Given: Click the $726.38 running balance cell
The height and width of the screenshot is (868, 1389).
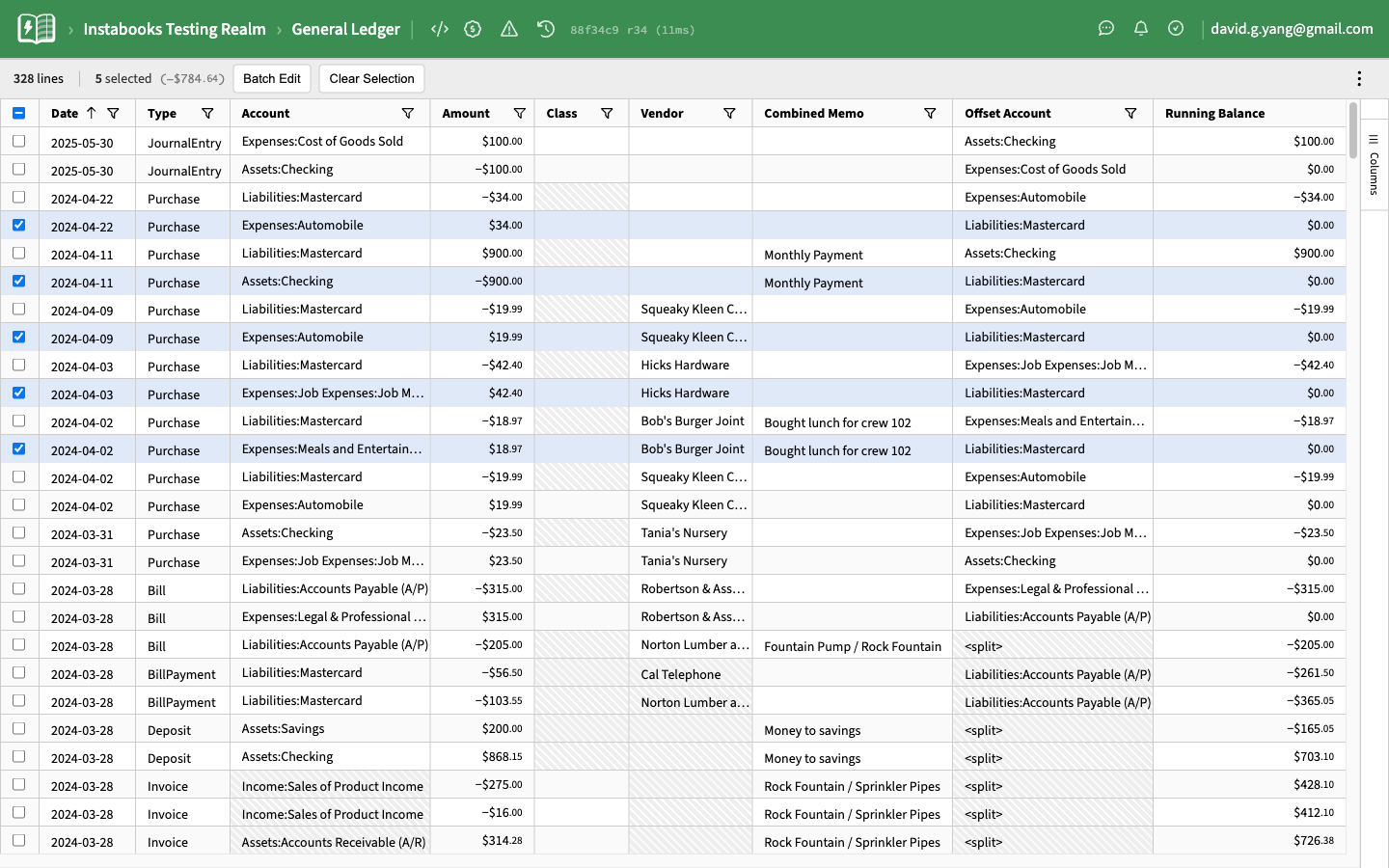Looking at the screenshot, I should 1249,840.
